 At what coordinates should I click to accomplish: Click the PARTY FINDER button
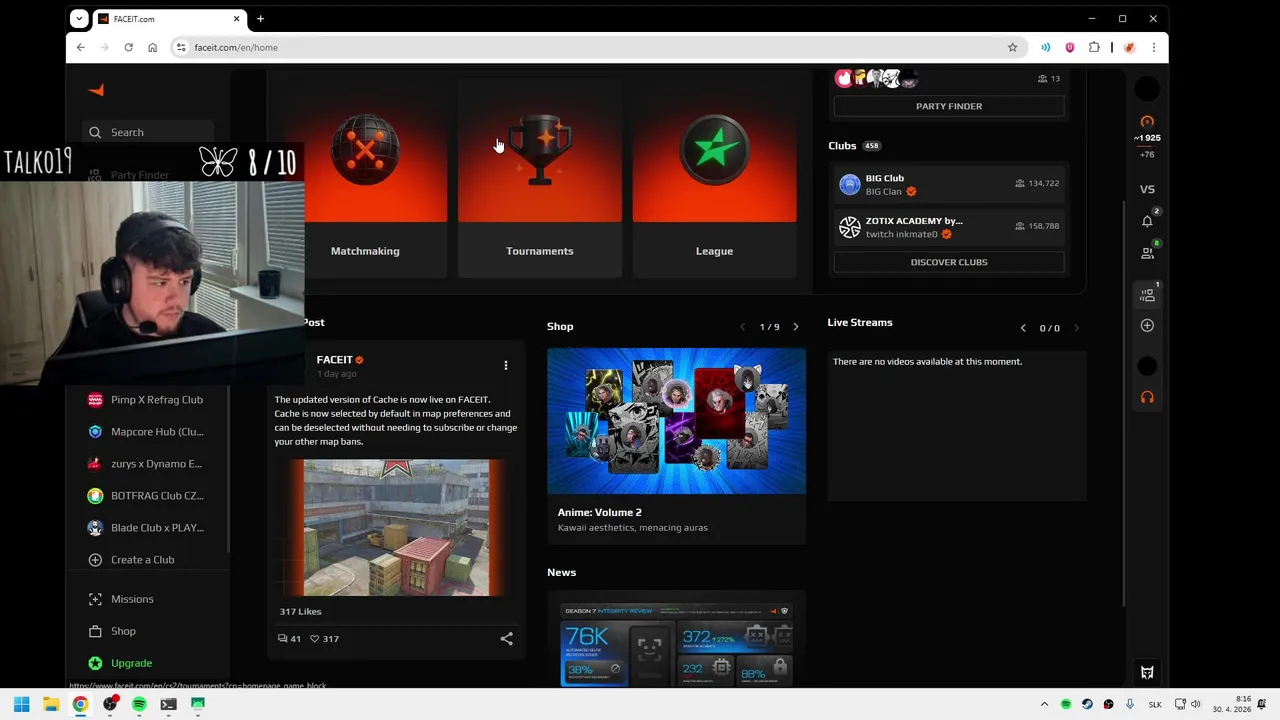[x=949, y=106]
